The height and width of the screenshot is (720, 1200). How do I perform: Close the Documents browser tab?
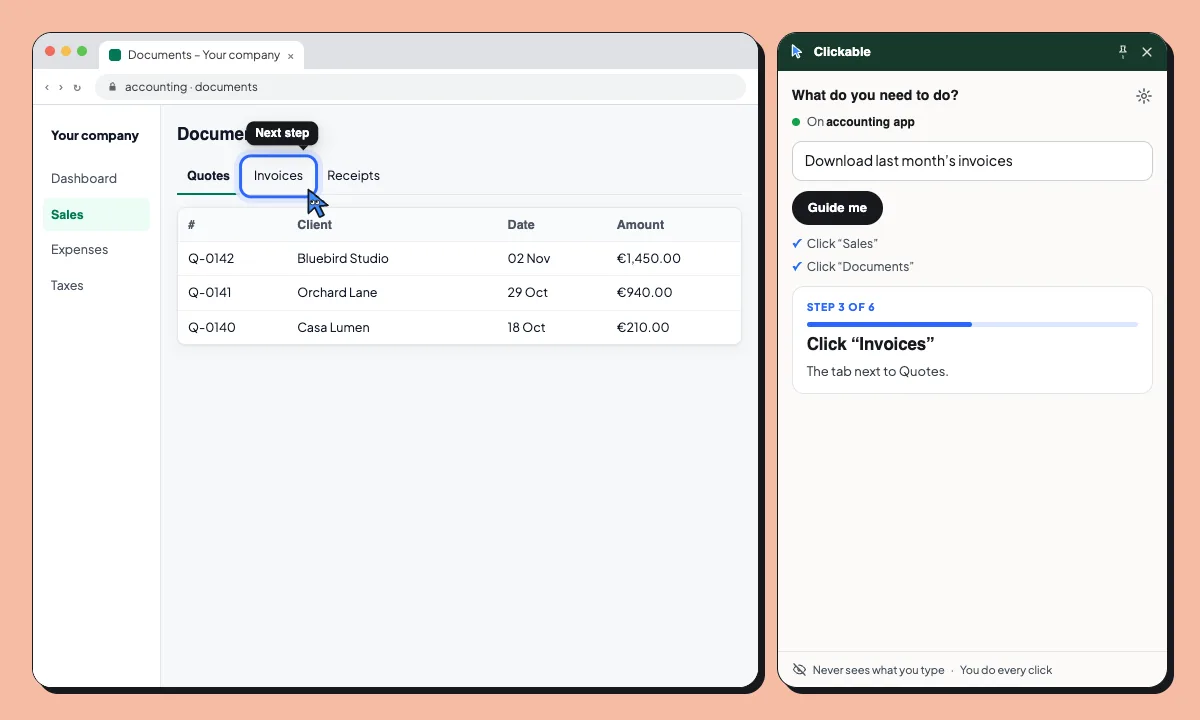pos(291,56)
